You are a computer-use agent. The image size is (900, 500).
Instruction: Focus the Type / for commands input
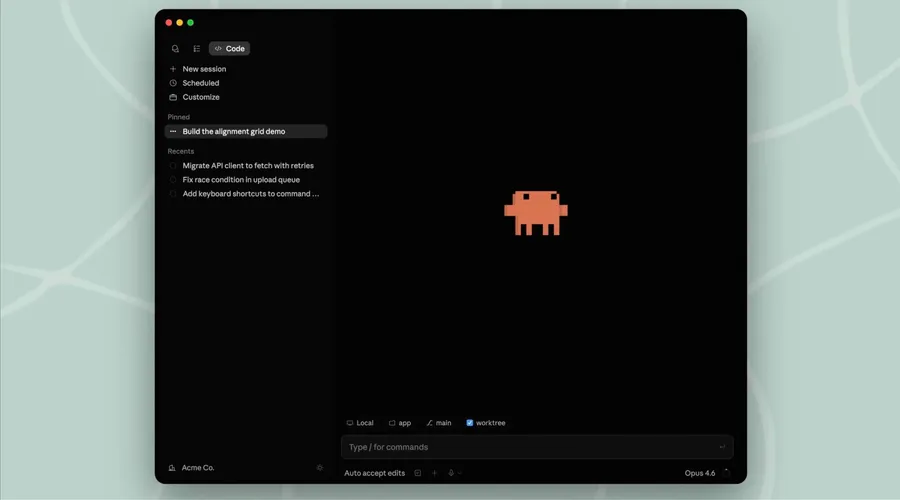pyautogui.click(x=530, y=447)
